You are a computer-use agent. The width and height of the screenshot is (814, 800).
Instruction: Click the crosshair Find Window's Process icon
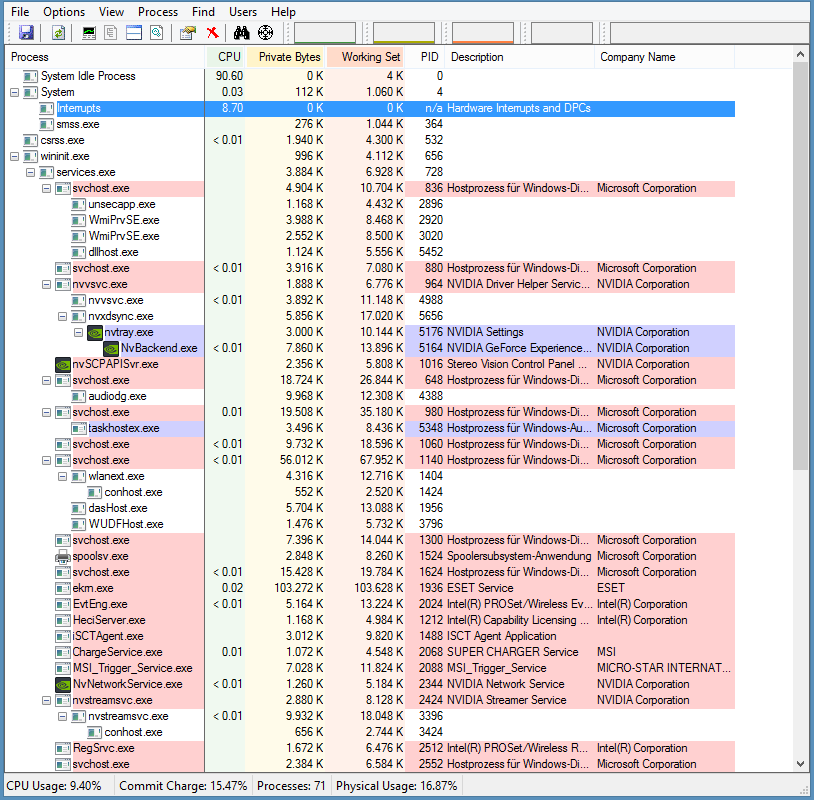[265, 33]
